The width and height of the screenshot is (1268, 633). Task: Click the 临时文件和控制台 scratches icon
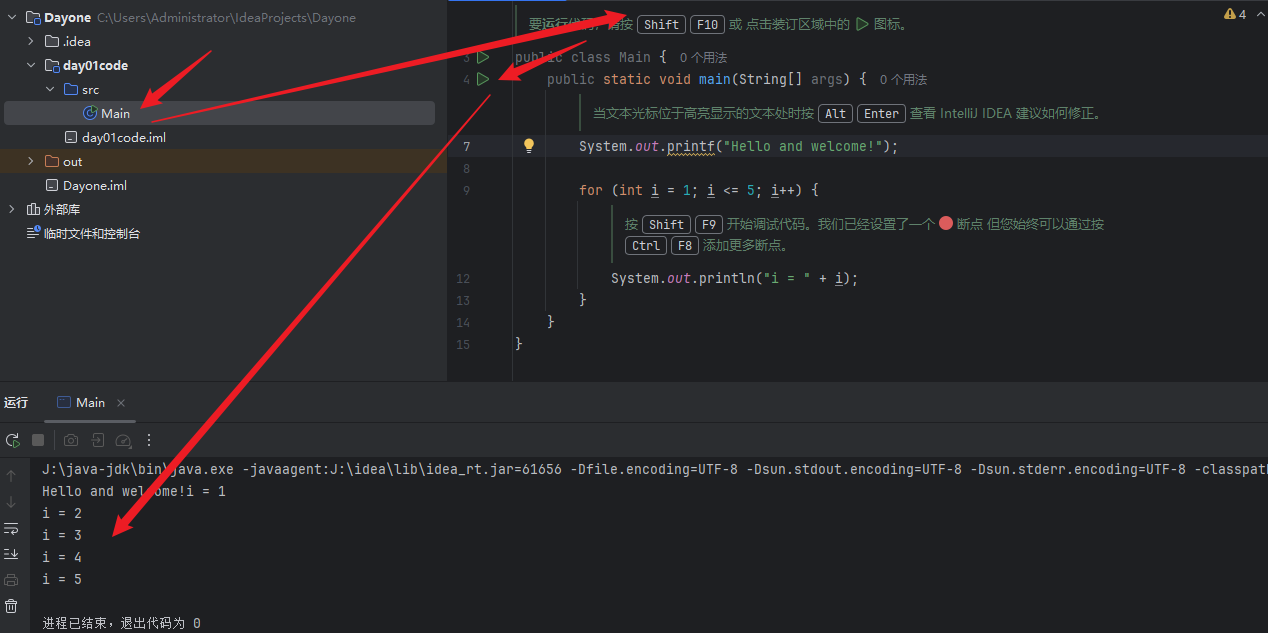point(33,233)
